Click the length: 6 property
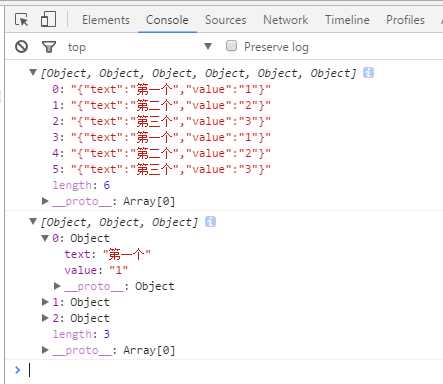Image resolution: width=443 pixels, height=384 pixels. tap(81, 185)
